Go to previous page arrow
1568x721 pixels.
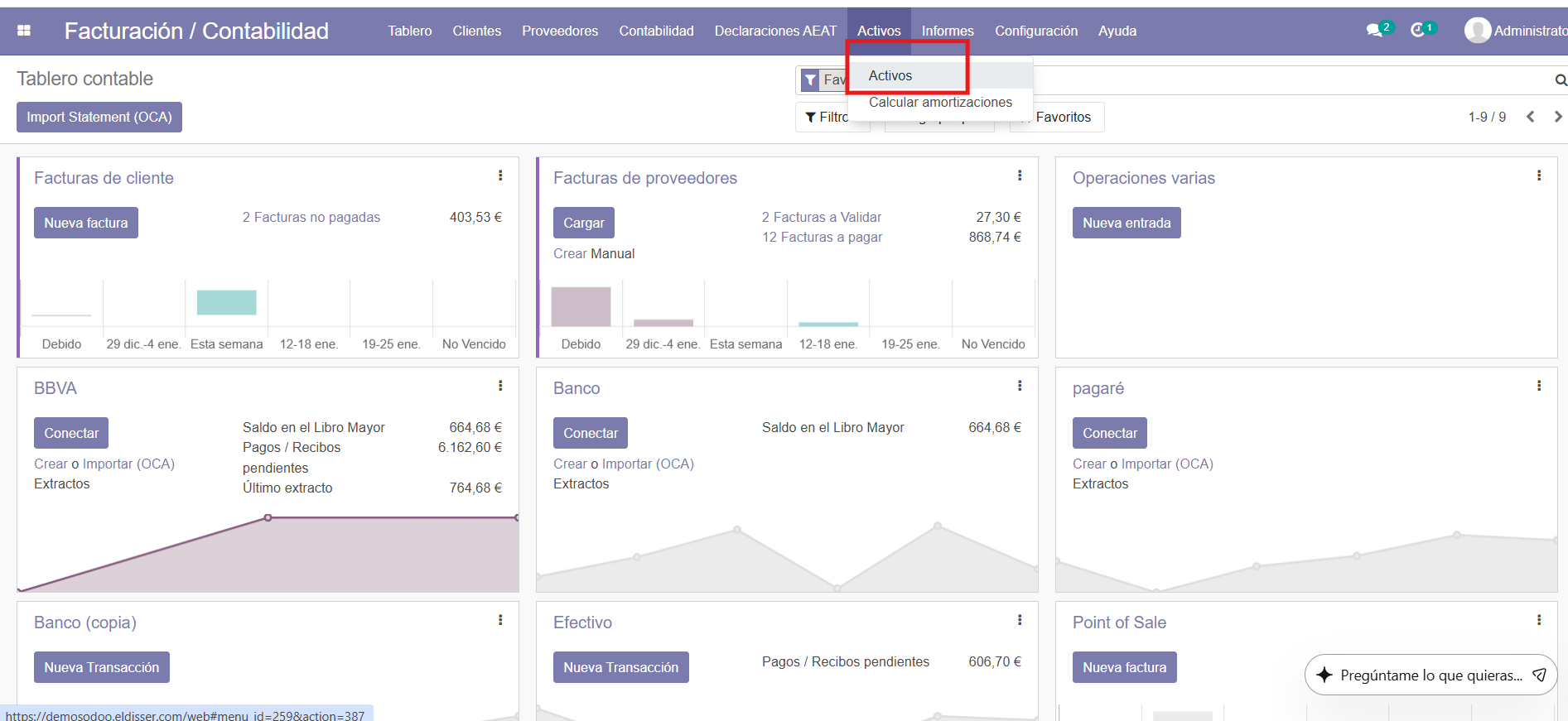[1531, 117]
